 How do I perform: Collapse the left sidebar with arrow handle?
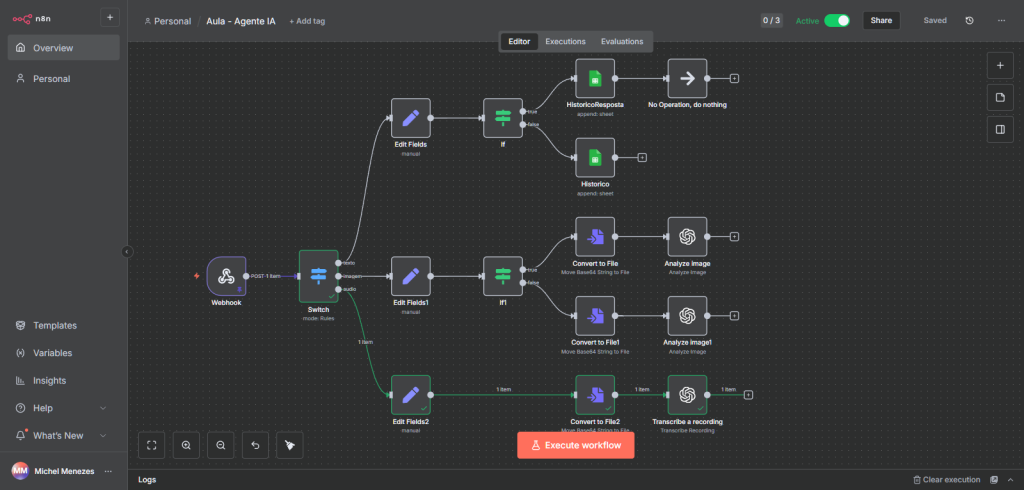[127, 252]
